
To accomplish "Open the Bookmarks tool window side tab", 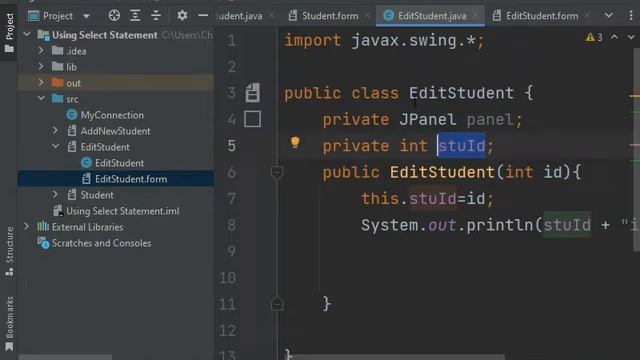I will coord(9,324).
